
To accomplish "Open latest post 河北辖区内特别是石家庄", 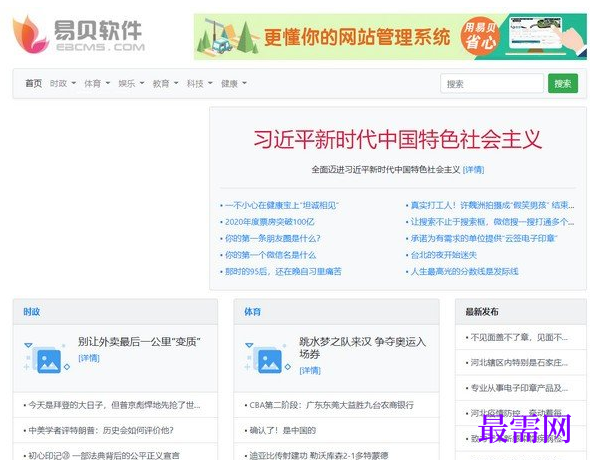I will (x=519, y=363).
